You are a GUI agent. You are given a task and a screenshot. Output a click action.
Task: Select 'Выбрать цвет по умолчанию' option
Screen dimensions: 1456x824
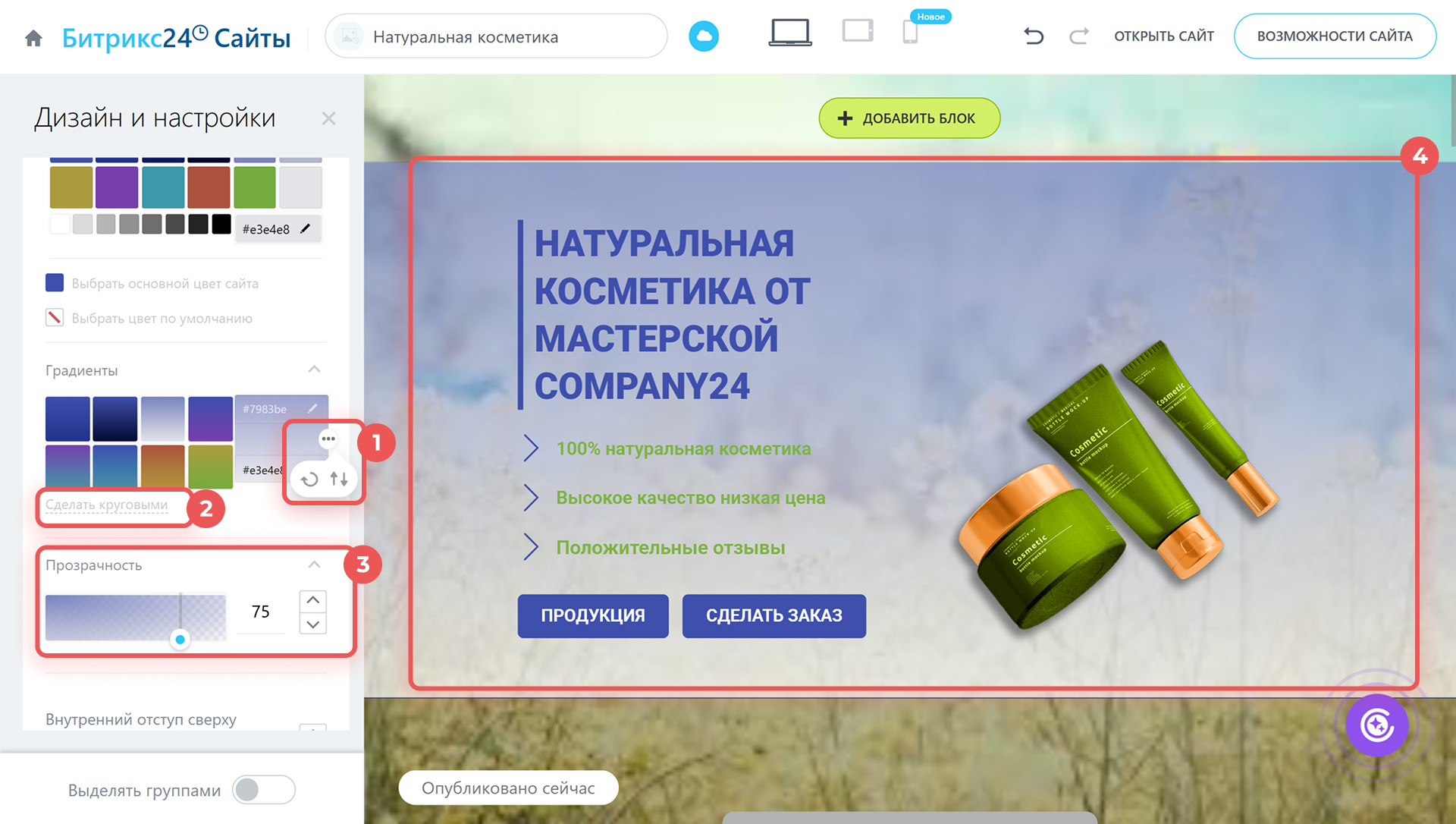162,319
